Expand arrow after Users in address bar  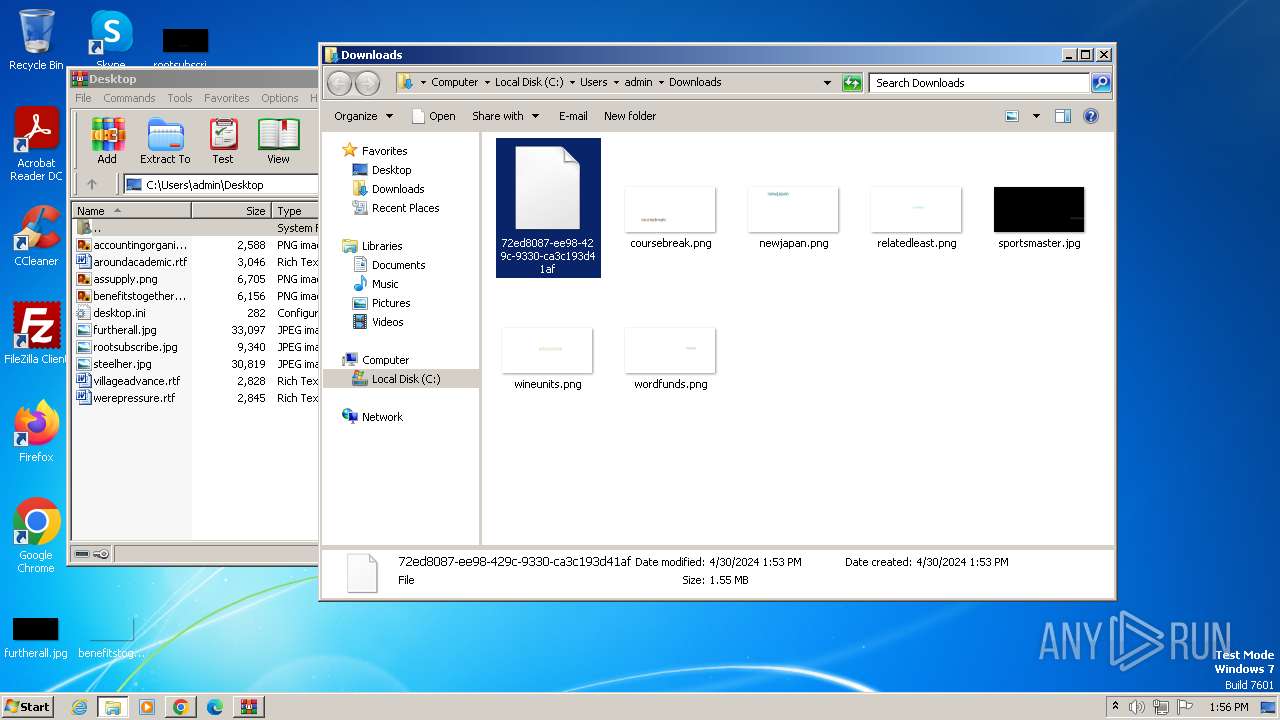point(616,83)
